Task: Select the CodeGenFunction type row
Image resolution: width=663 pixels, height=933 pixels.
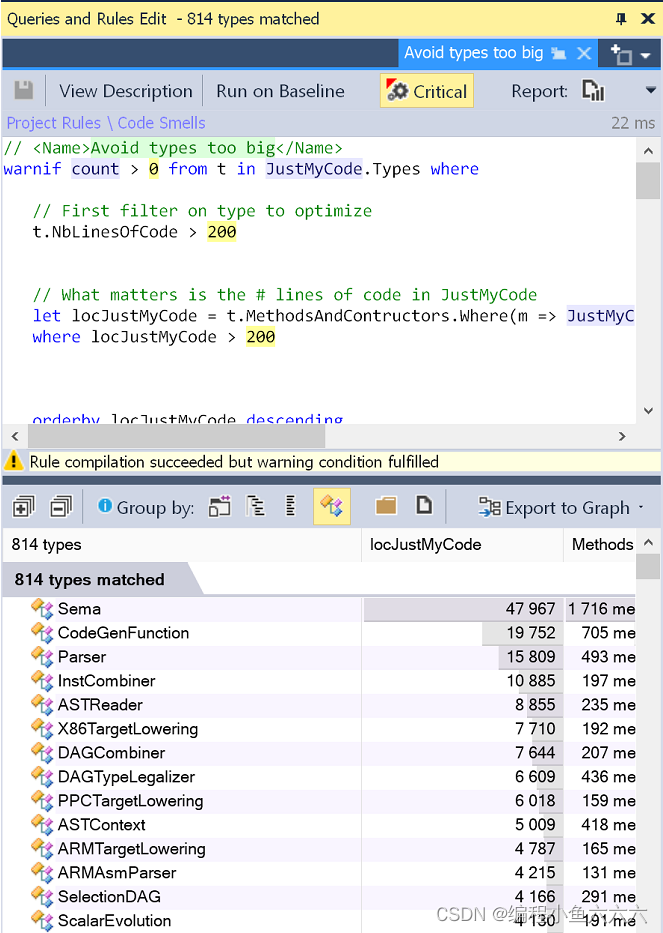Action: point(319,633)
